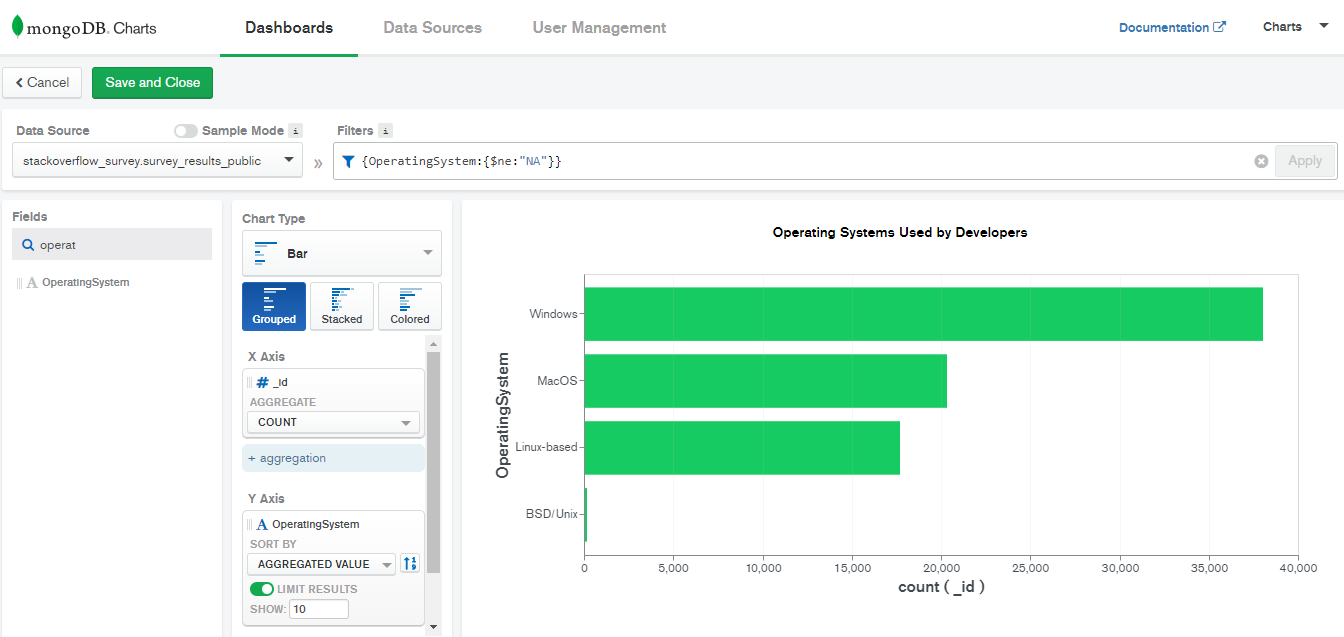The height and width of the screenshot is (637, 1344).
Task: Open the Bar chart type dropdown
Action: click(341, 254)
